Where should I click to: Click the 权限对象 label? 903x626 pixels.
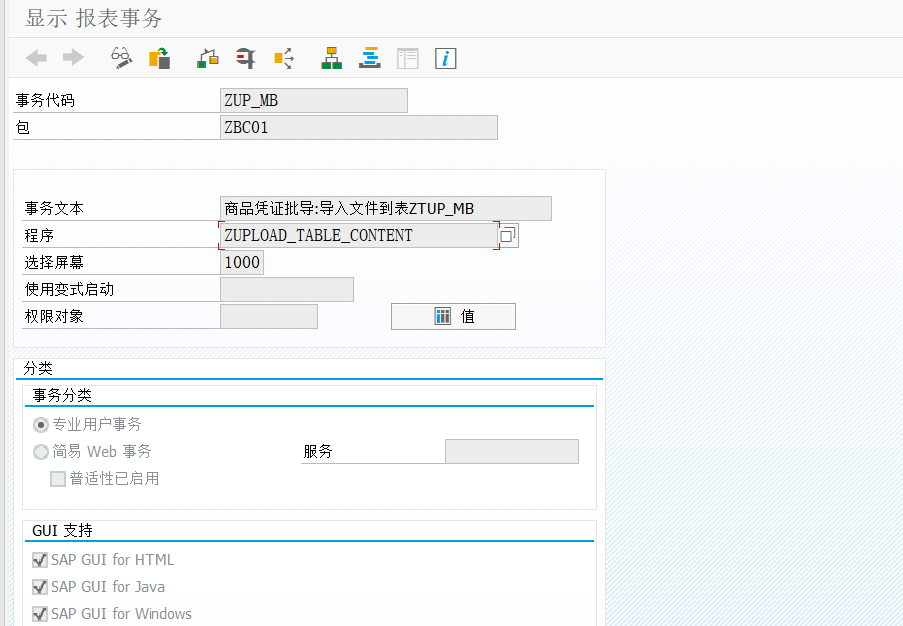point(54,316)
